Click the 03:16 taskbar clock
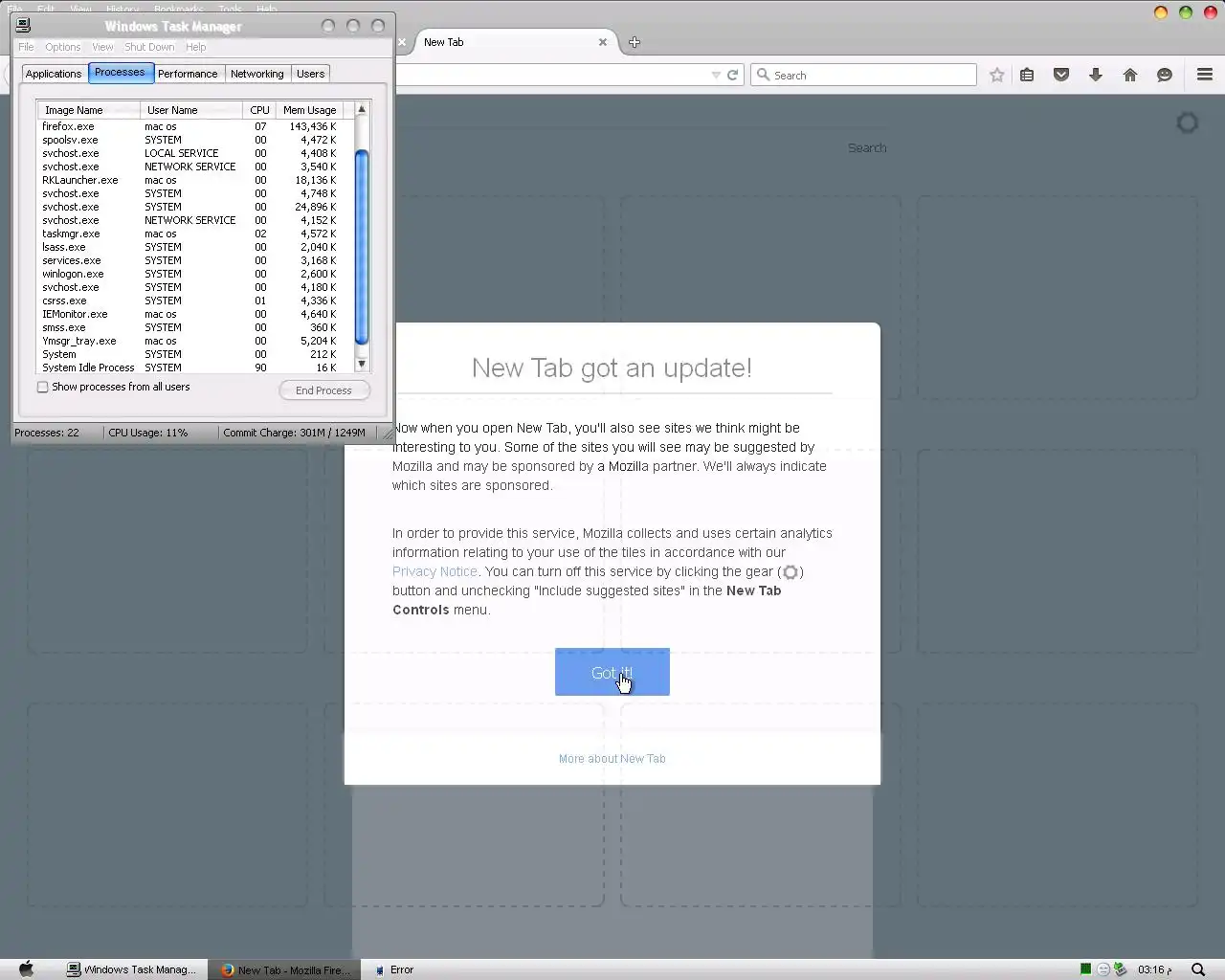The width and height of the screenshot is (1225, 980). (1155, 969)
